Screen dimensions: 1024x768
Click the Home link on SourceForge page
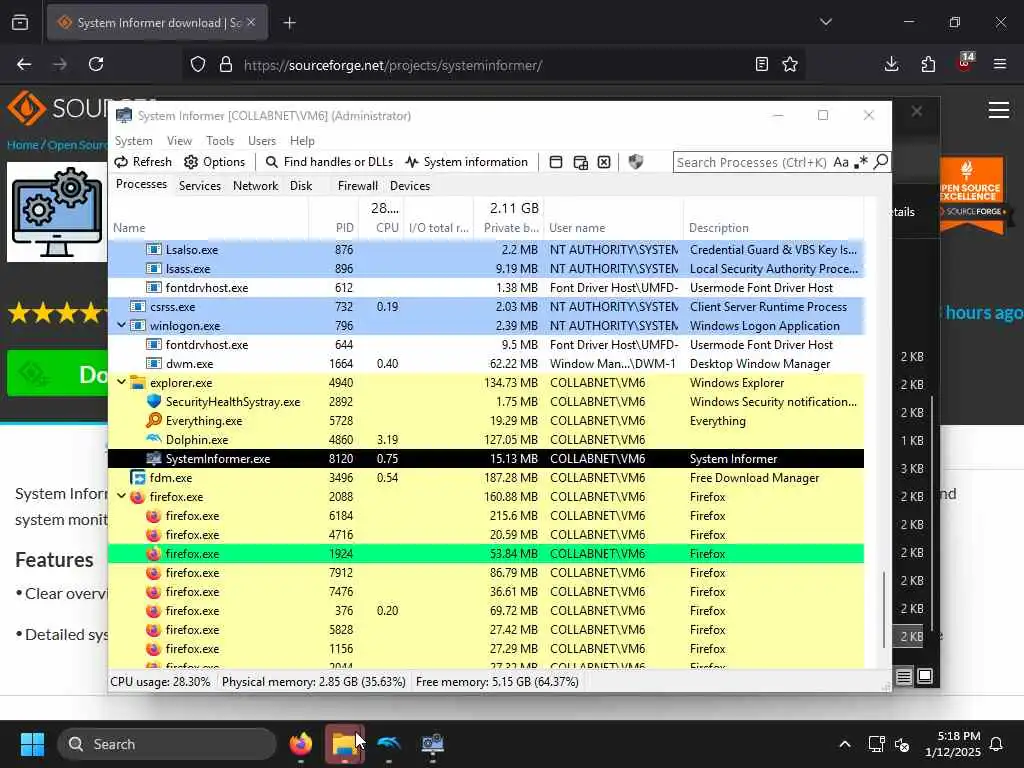pyautogui.click(x=22, y=145)
